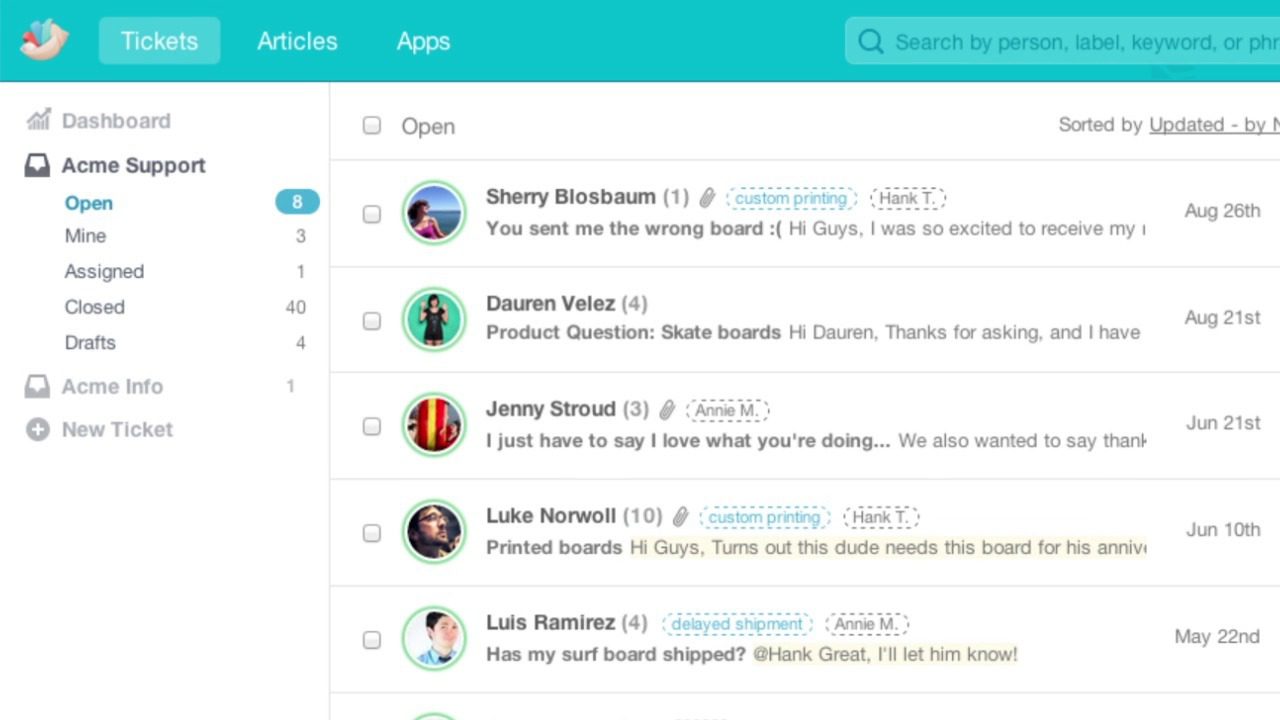This screenshot has width=1280, height=720.
Task: Click the New Ticket plus icon
Action: pos(37,430)
